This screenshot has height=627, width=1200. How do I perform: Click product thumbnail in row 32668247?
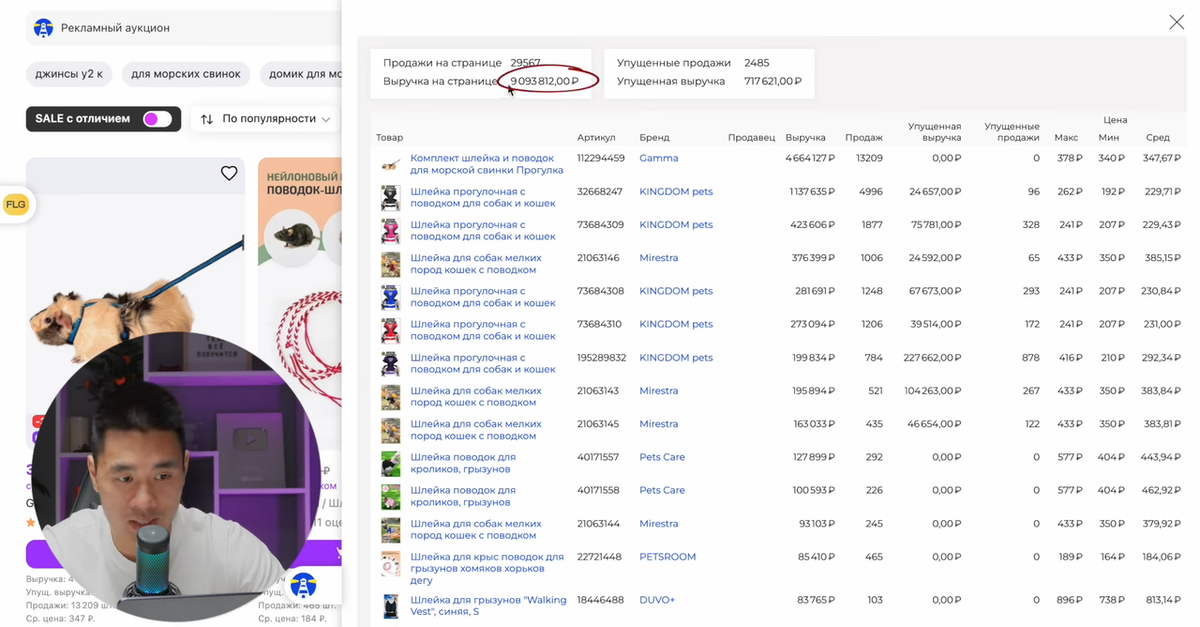390,197
